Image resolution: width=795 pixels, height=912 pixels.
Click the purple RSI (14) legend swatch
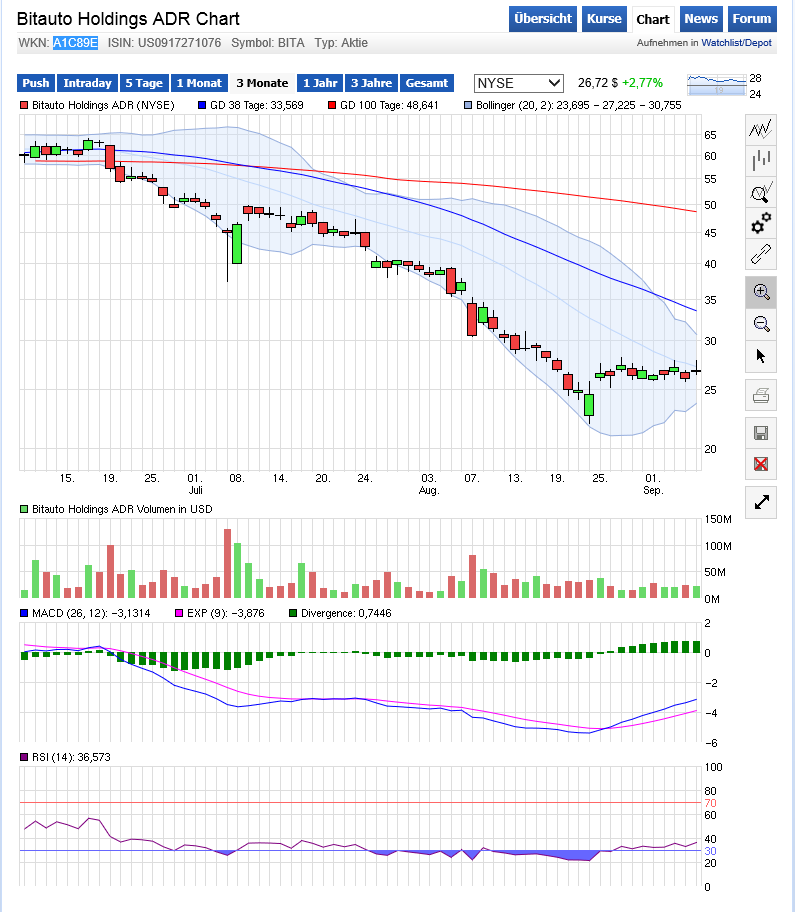point(24,757)
